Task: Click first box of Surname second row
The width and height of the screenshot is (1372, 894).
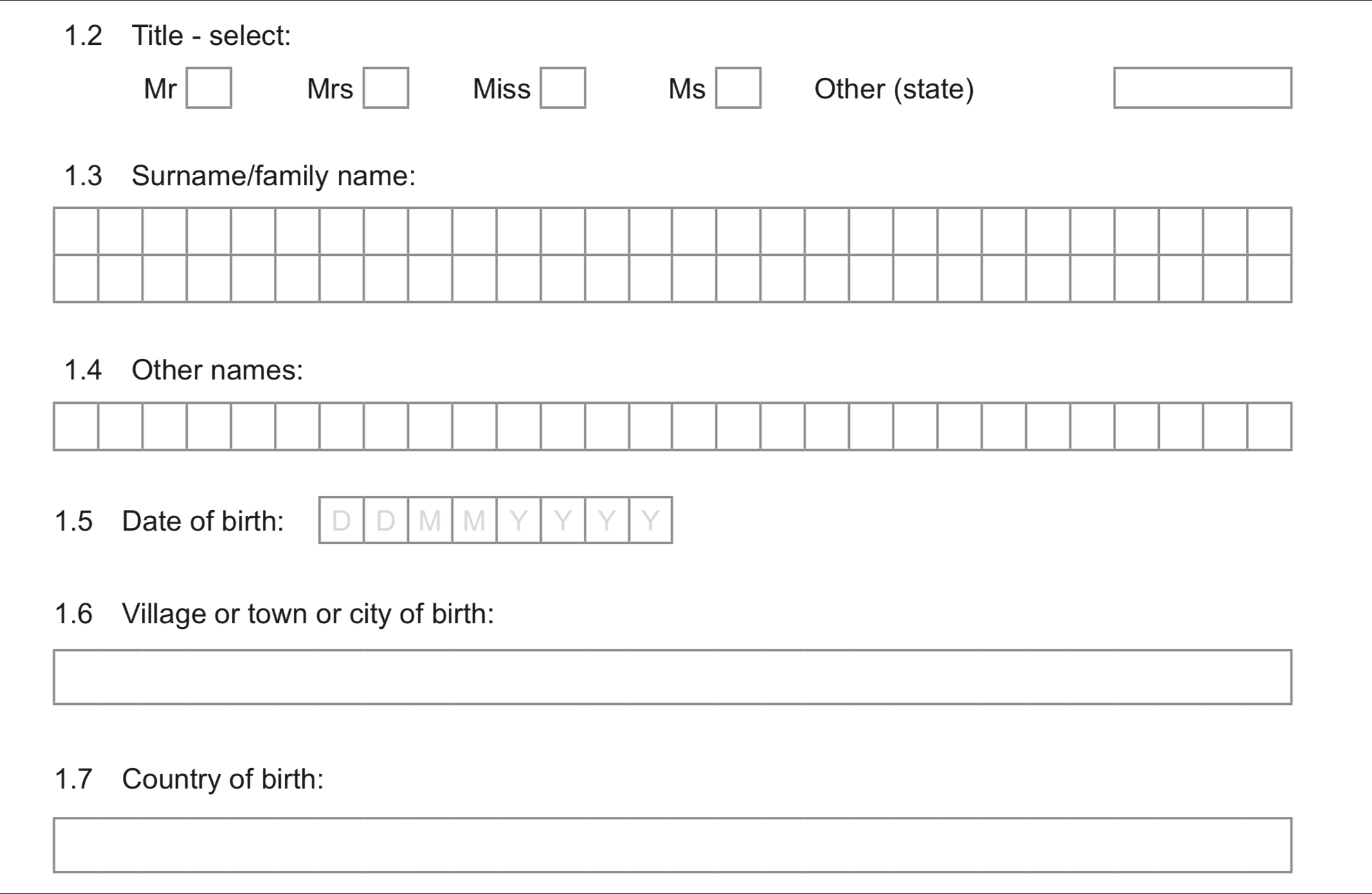Action: coord(77,278)
